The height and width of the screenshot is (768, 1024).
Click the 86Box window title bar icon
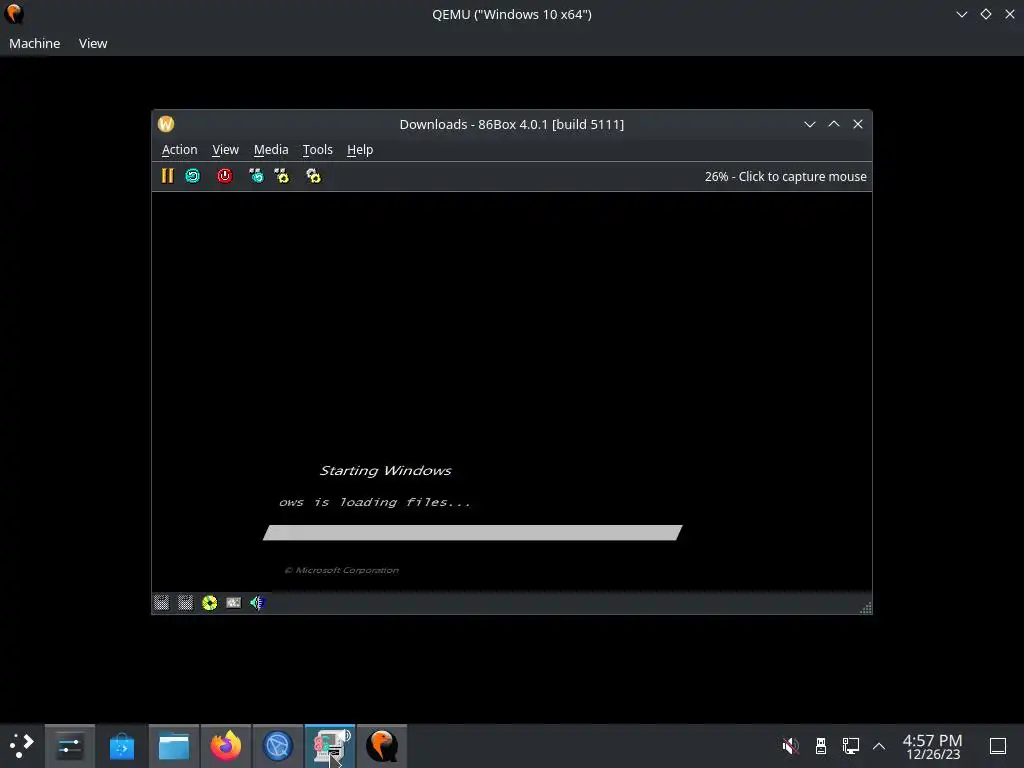click(x=166, y=124)
